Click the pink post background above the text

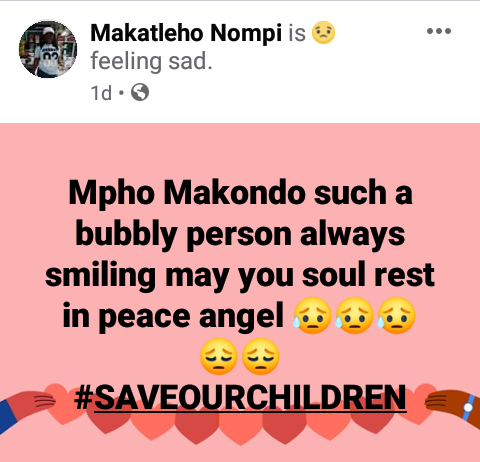(240, 148)
